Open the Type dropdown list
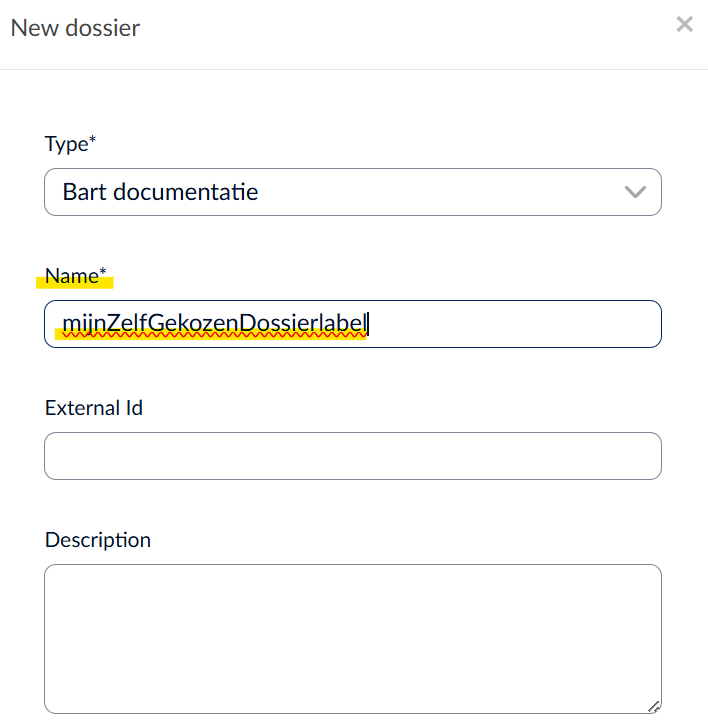The width and height of the screenshot is (708, 725). (352, 192)
